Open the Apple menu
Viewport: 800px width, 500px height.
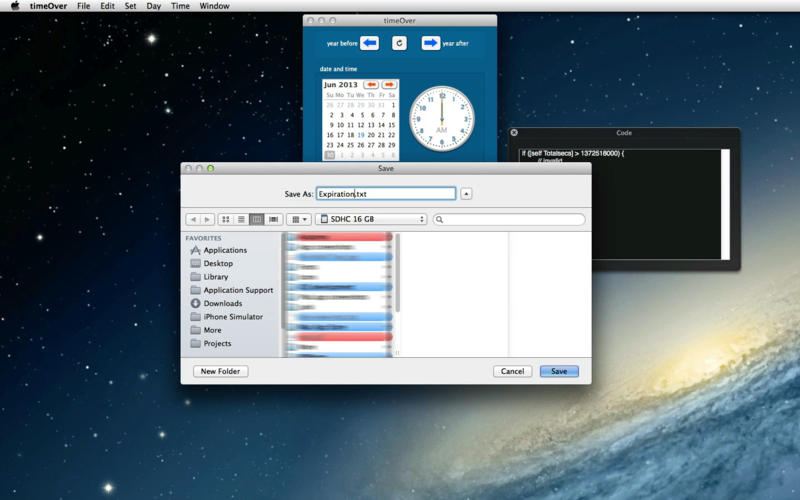click(15, 6)
